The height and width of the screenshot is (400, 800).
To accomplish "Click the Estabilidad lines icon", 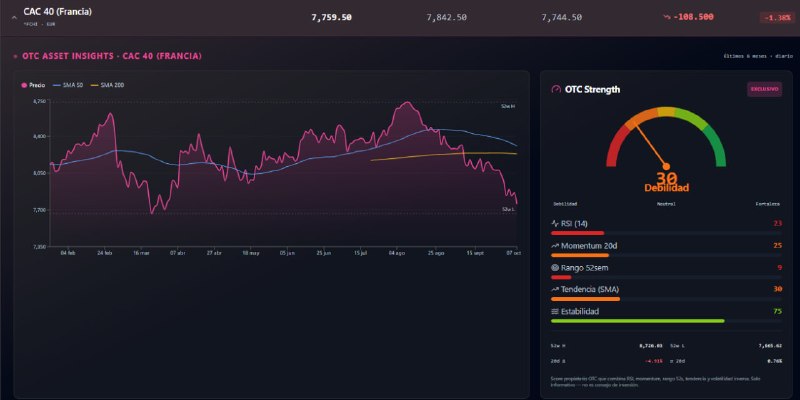I will pyautogui.click(x=555, y=311).
